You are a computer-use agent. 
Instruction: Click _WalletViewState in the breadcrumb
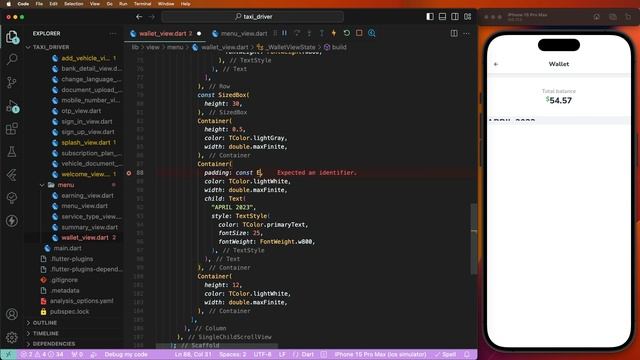291,47
